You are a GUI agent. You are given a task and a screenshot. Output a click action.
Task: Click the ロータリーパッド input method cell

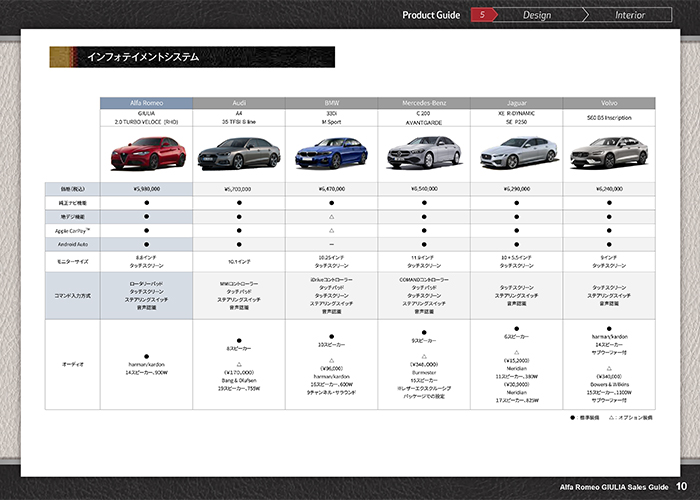point(146,296)
